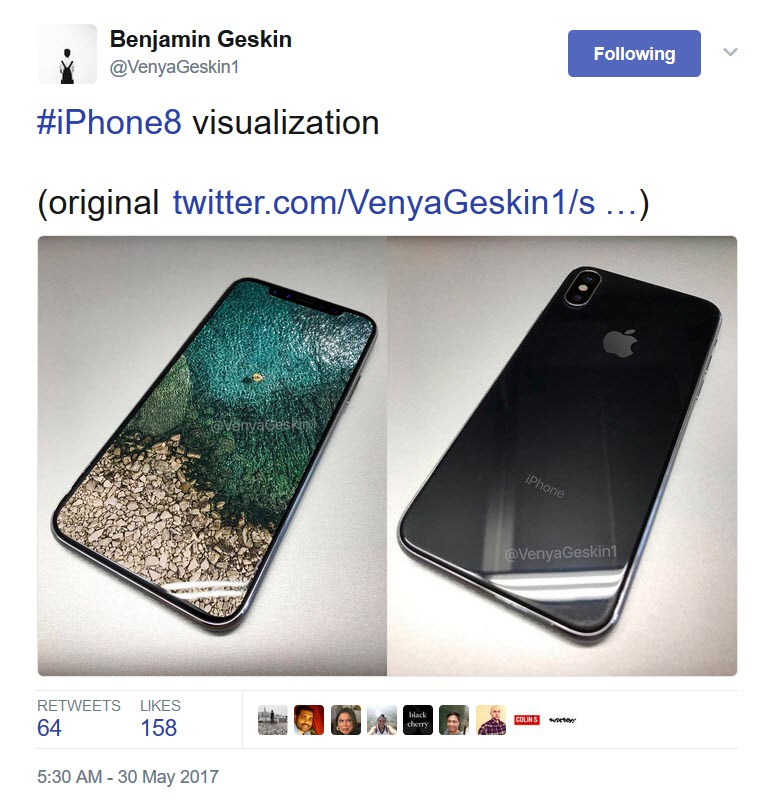
Task: Show the list of 64 retweets
Action: [78, 719]
